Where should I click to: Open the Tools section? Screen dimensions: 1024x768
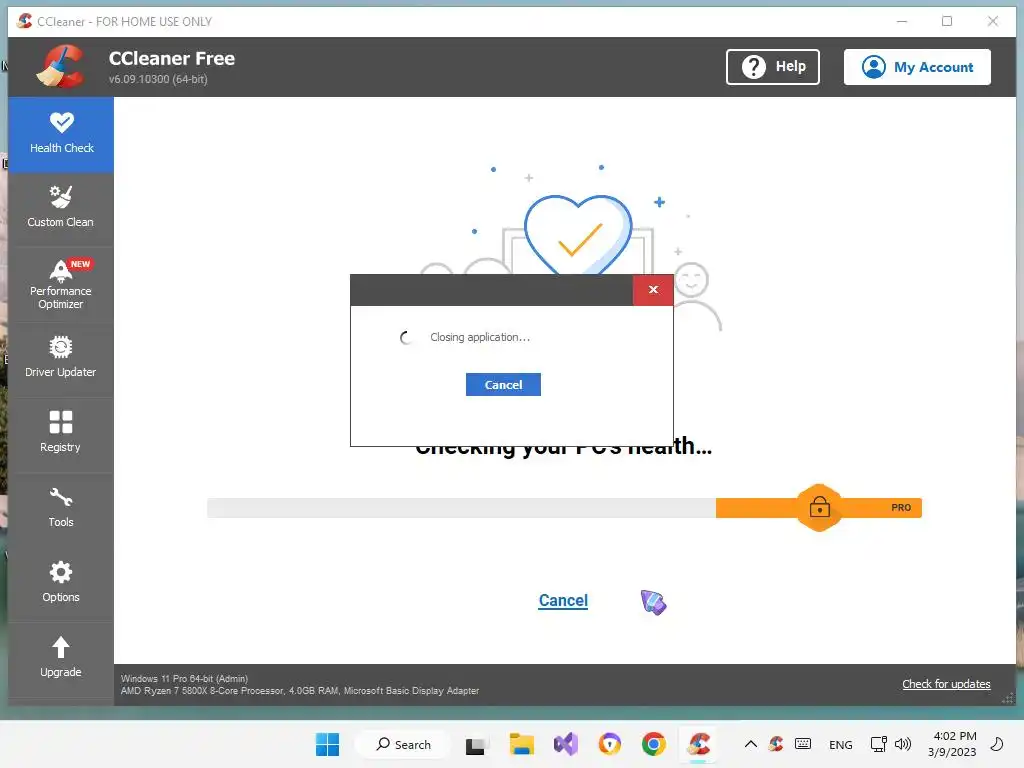point(61,509)
